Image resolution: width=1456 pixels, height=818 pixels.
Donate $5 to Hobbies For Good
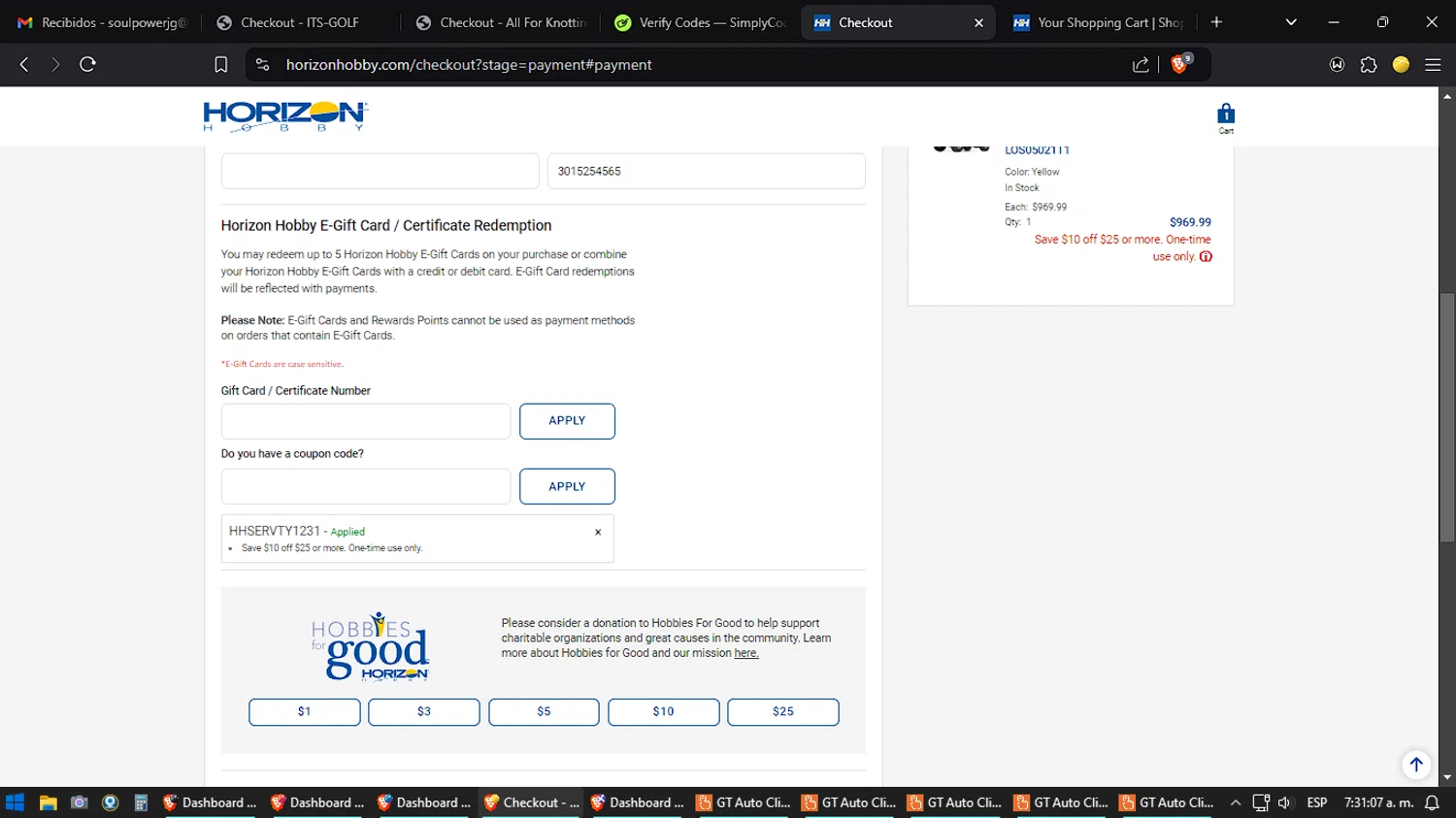click(544, 712)
